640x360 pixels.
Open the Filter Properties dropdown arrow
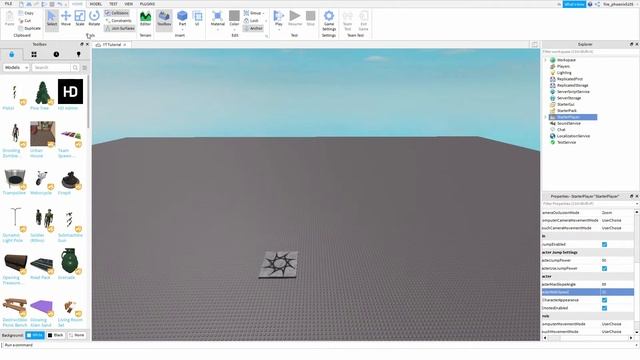(637, 203)
